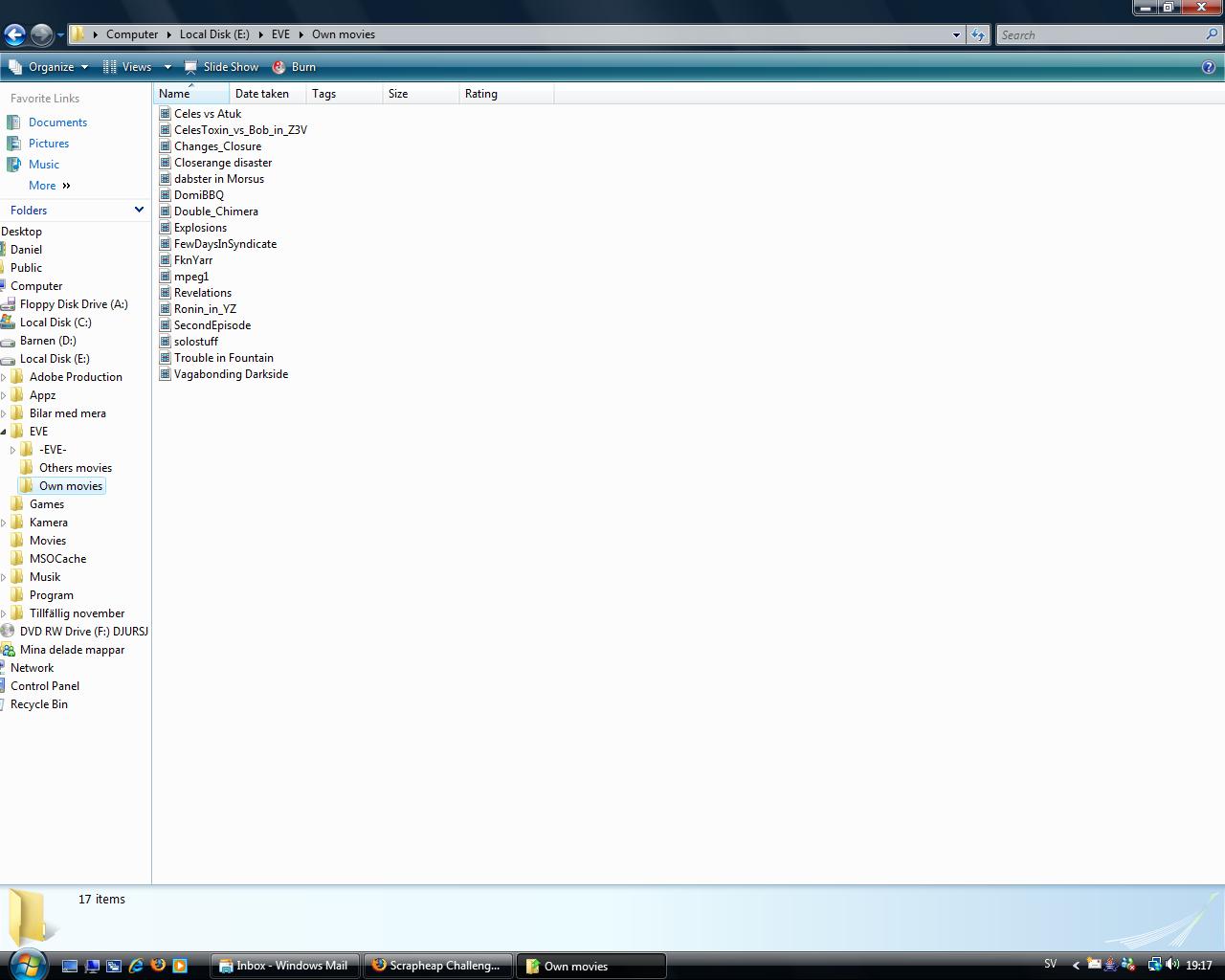Select the Changes_Closure file icon
Image resolution: width=1225 pixels, height=980 pixels.
point(165,146)
